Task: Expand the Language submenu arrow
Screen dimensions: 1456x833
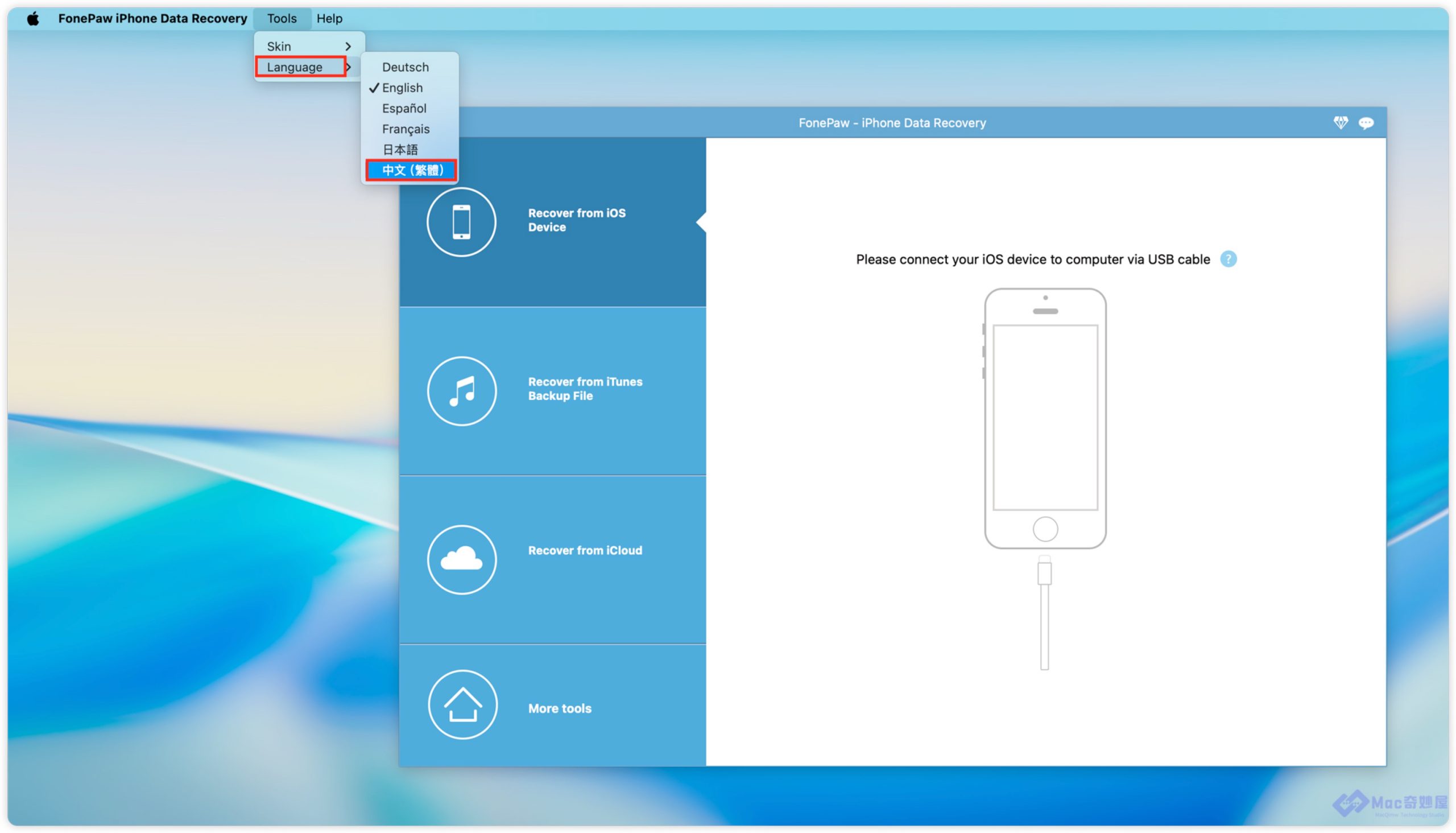Action: pos(348,67)
